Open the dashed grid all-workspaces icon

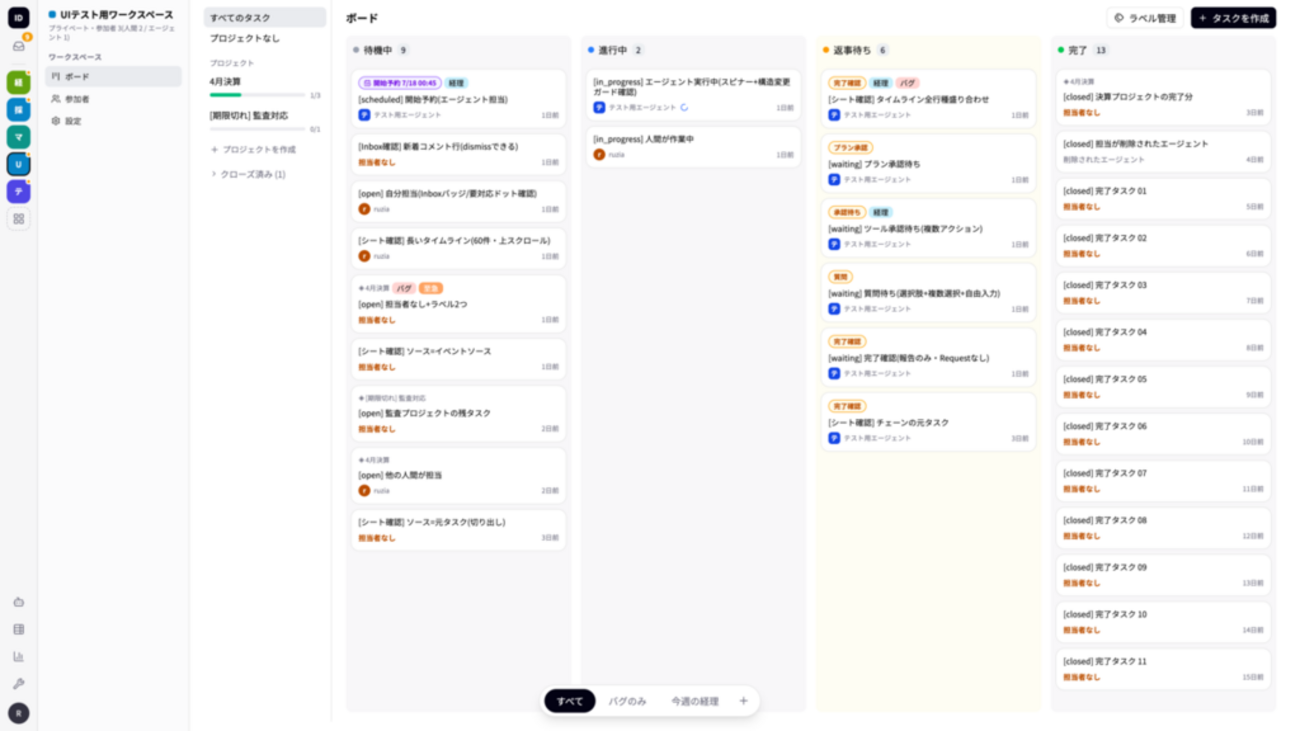pyautogui.click(x=19, y=219)
